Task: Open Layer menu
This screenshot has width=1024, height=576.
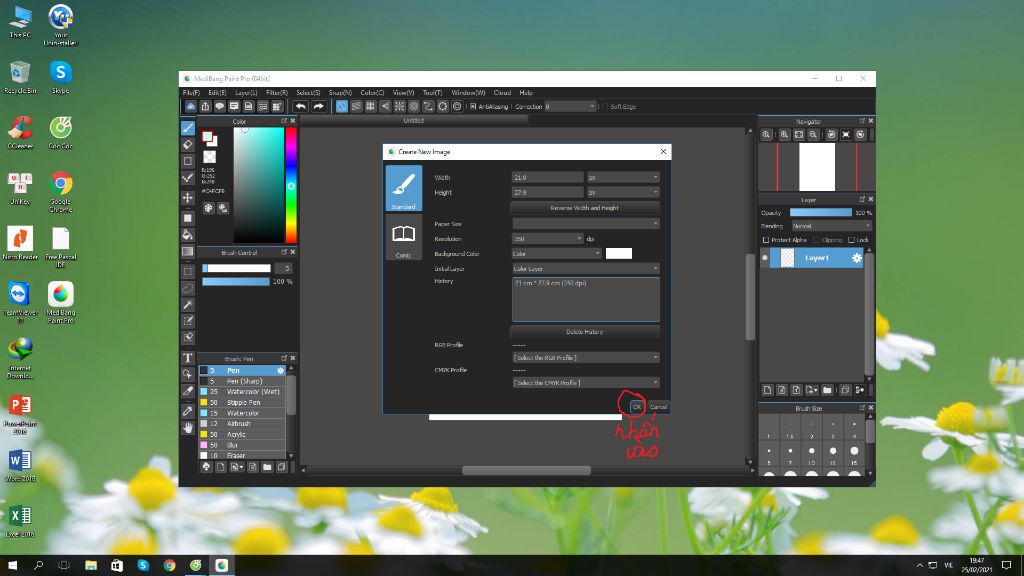Action: click(x=246, y=93)
